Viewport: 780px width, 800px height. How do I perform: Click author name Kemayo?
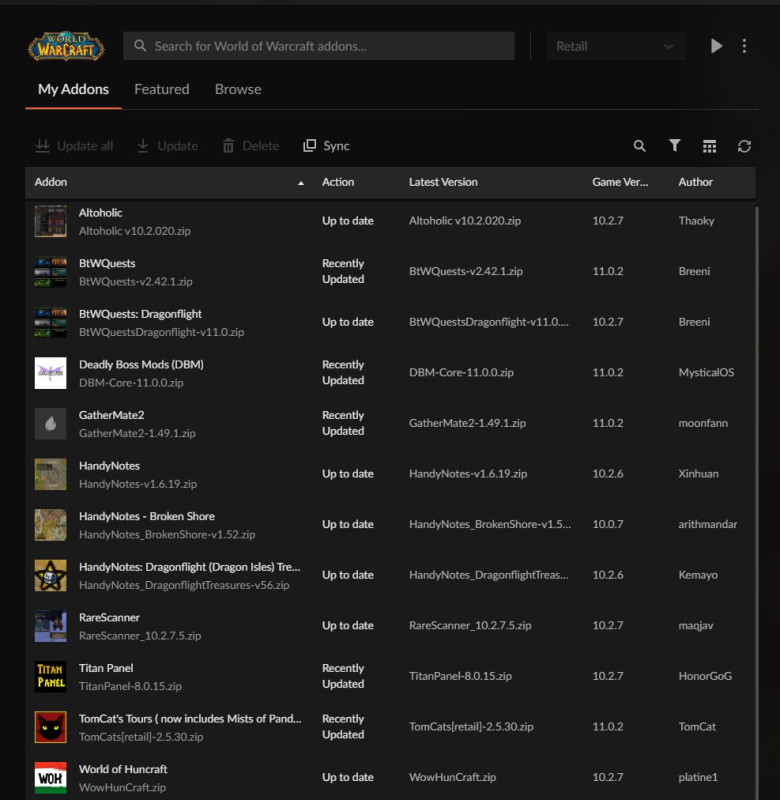[x=697, y=575]
